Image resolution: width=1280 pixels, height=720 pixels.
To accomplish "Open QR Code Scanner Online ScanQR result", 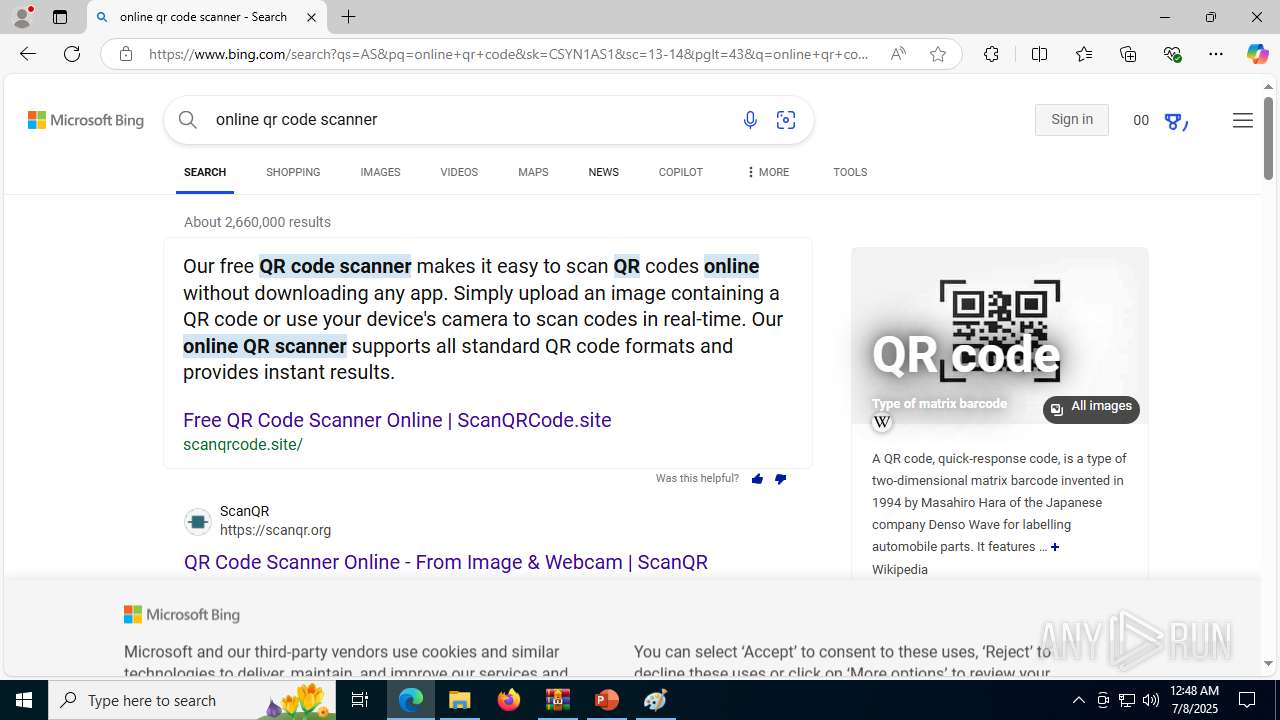I will click(x=446, y=562).
